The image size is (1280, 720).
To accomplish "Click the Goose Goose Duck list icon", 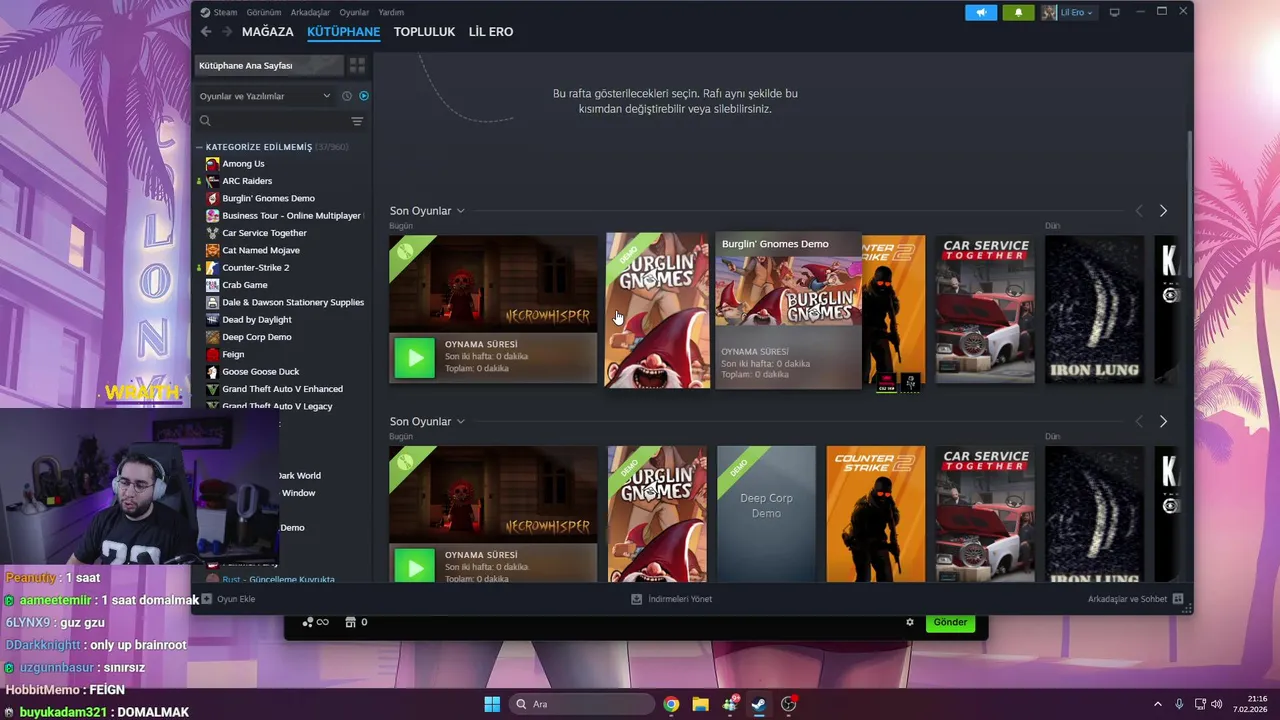I will click(212, 372).
